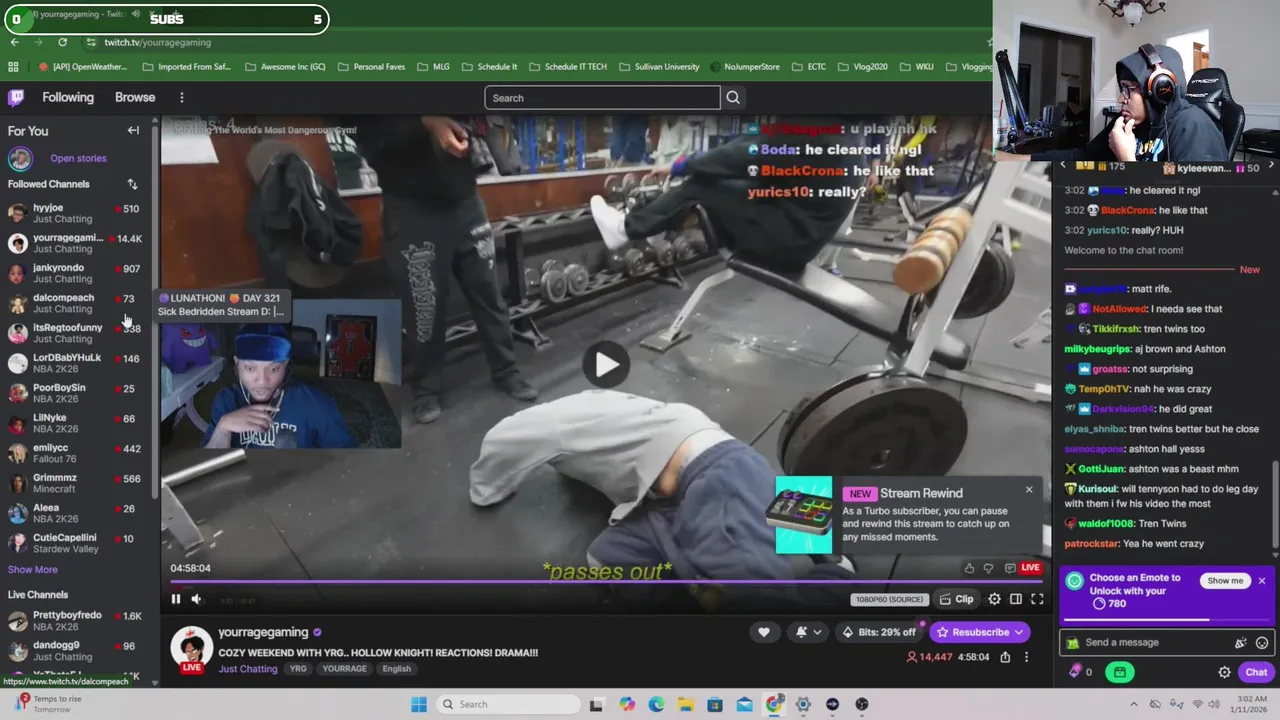Close the Stream Rewind popup

[1029, 490]
